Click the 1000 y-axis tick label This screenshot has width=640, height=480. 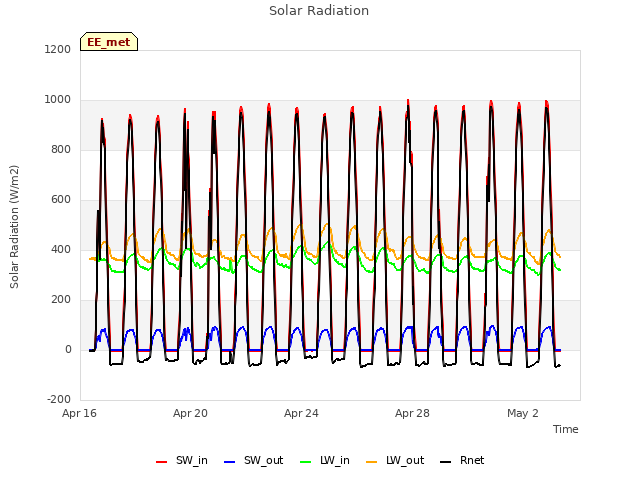[58, 100]
